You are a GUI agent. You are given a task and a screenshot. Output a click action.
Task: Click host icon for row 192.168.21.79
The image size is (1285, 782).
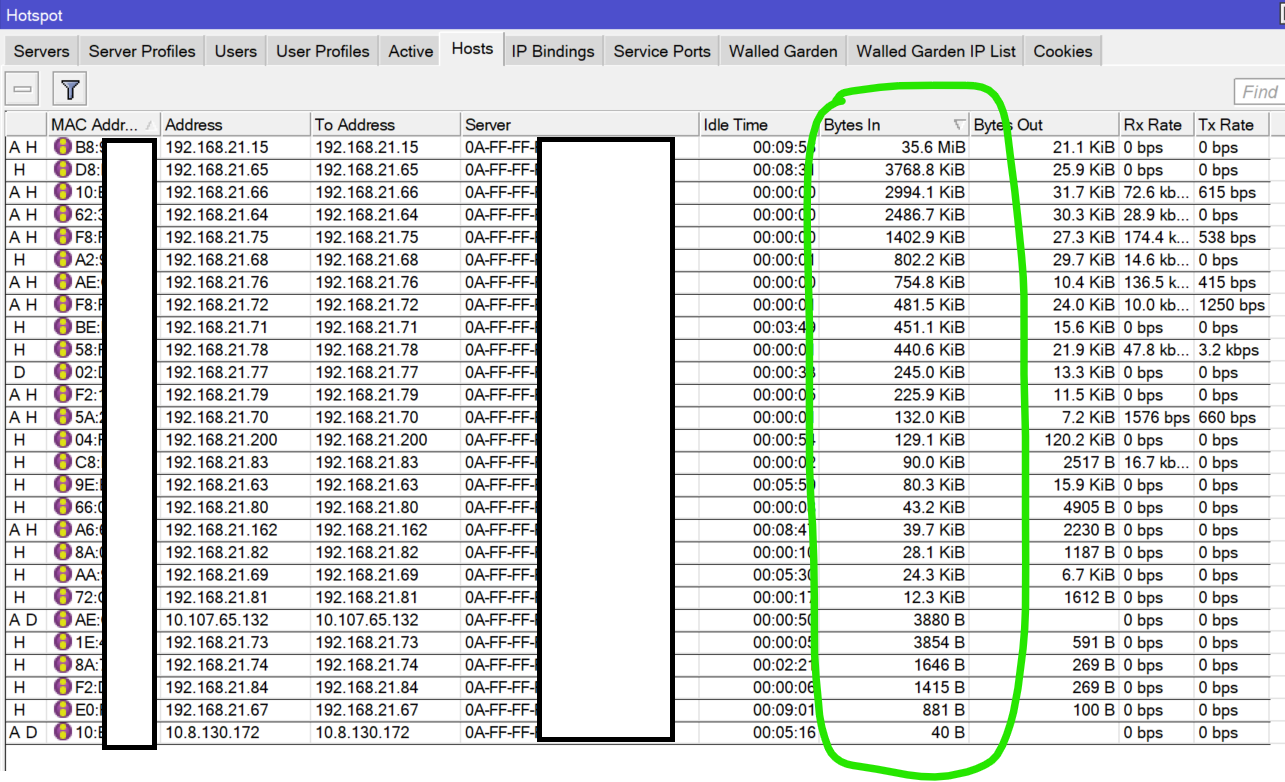(62, 395)
